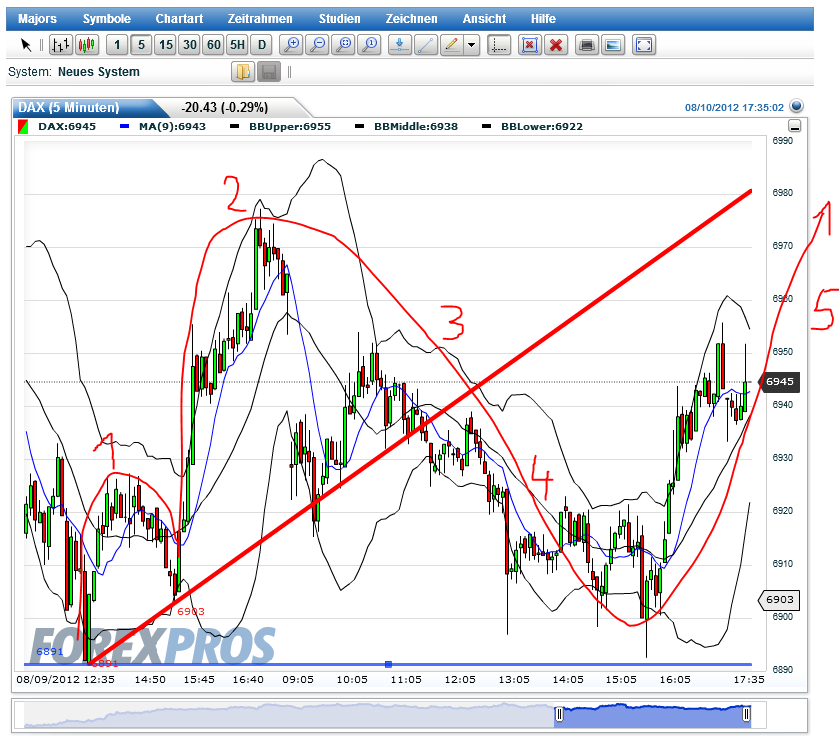Viewport: 839px width, 740px height.
Task: Open the Chartart menu
Action: pyautogui.click(x=179, y=19)
